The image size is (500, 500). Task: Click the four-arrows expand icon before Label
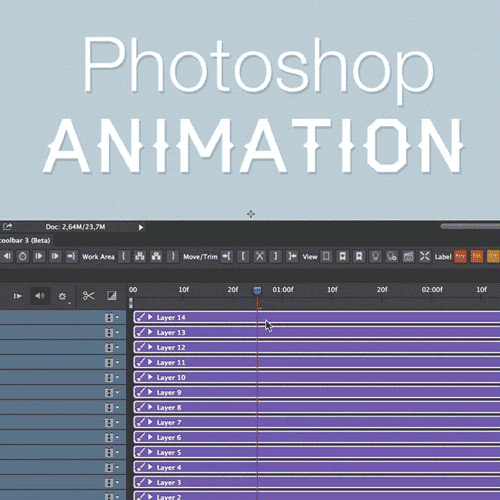424,256
